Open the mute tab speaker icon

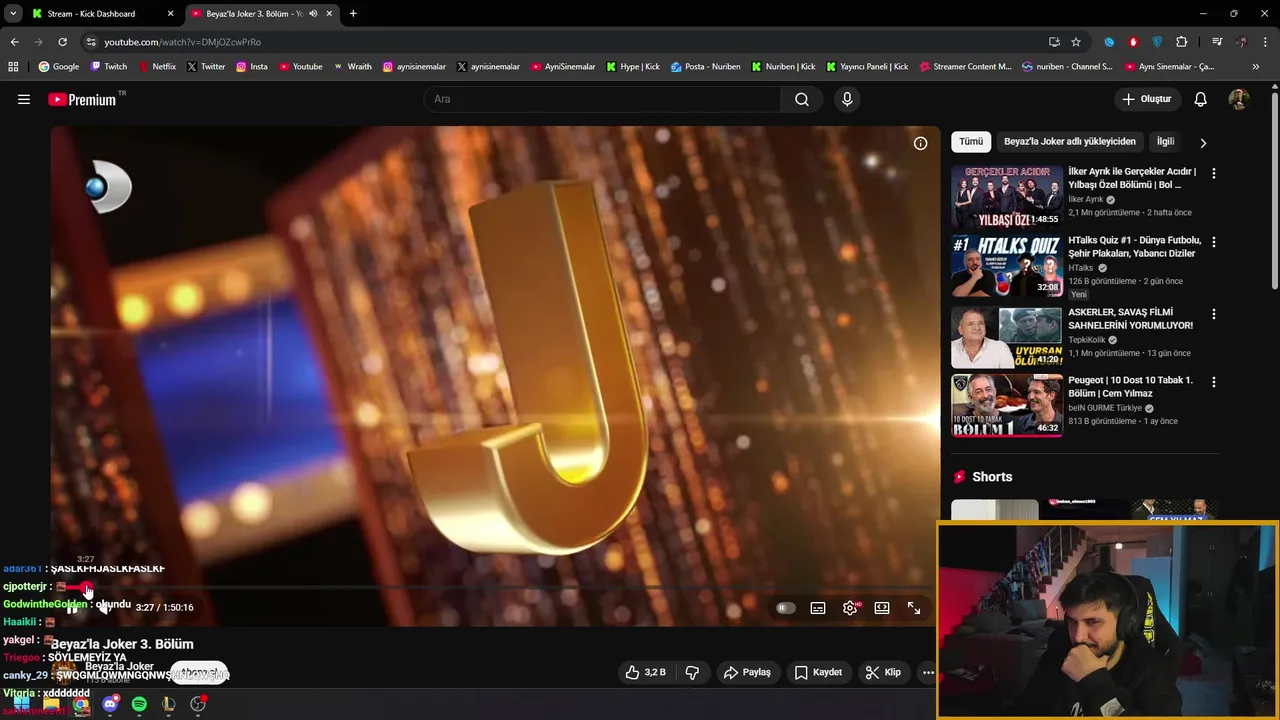point(313,14)
